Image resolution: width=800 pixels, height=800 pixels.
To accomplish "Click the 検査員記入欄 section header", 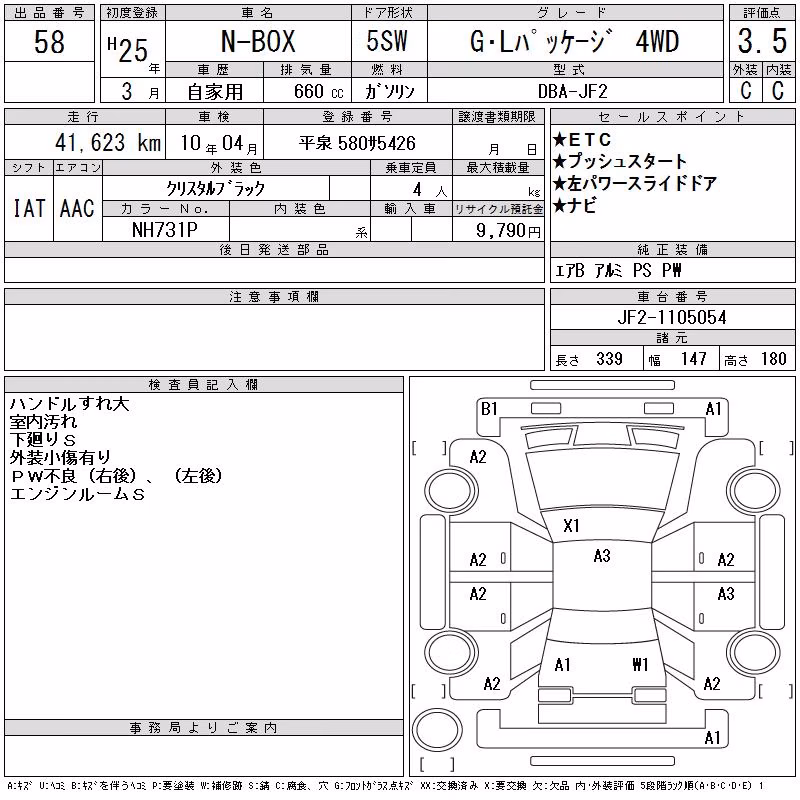I will [x=204, y=385].
